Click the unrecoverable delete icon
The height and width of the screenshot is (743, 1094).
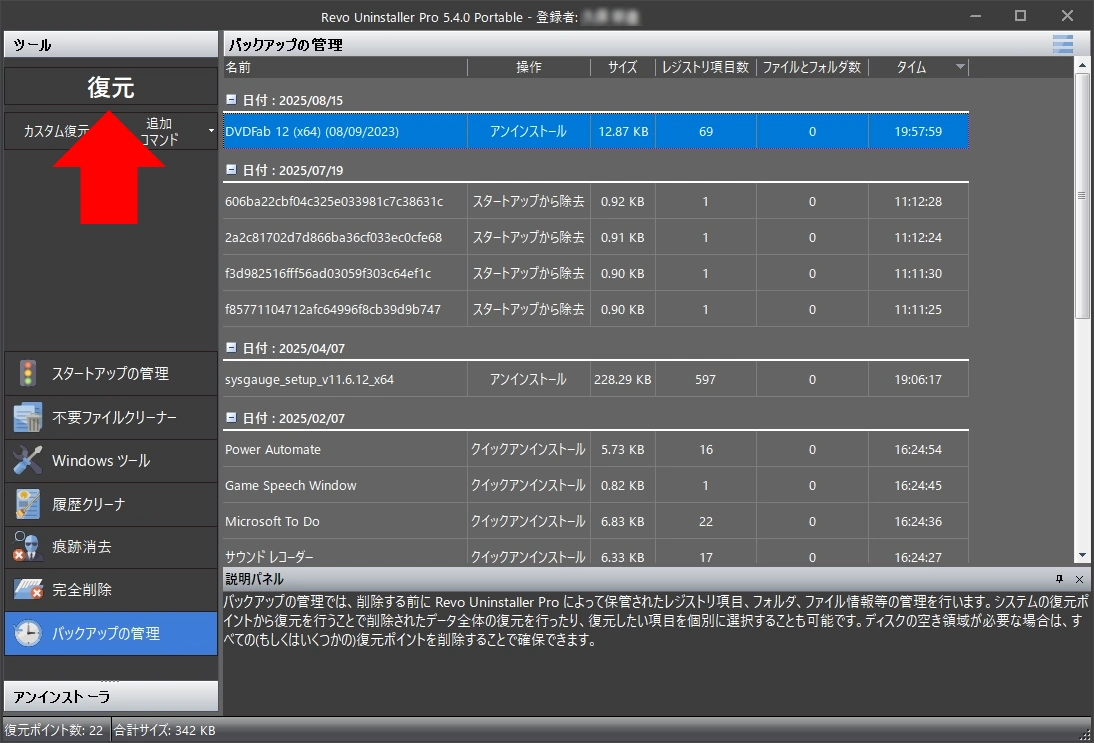pos(28,590)
